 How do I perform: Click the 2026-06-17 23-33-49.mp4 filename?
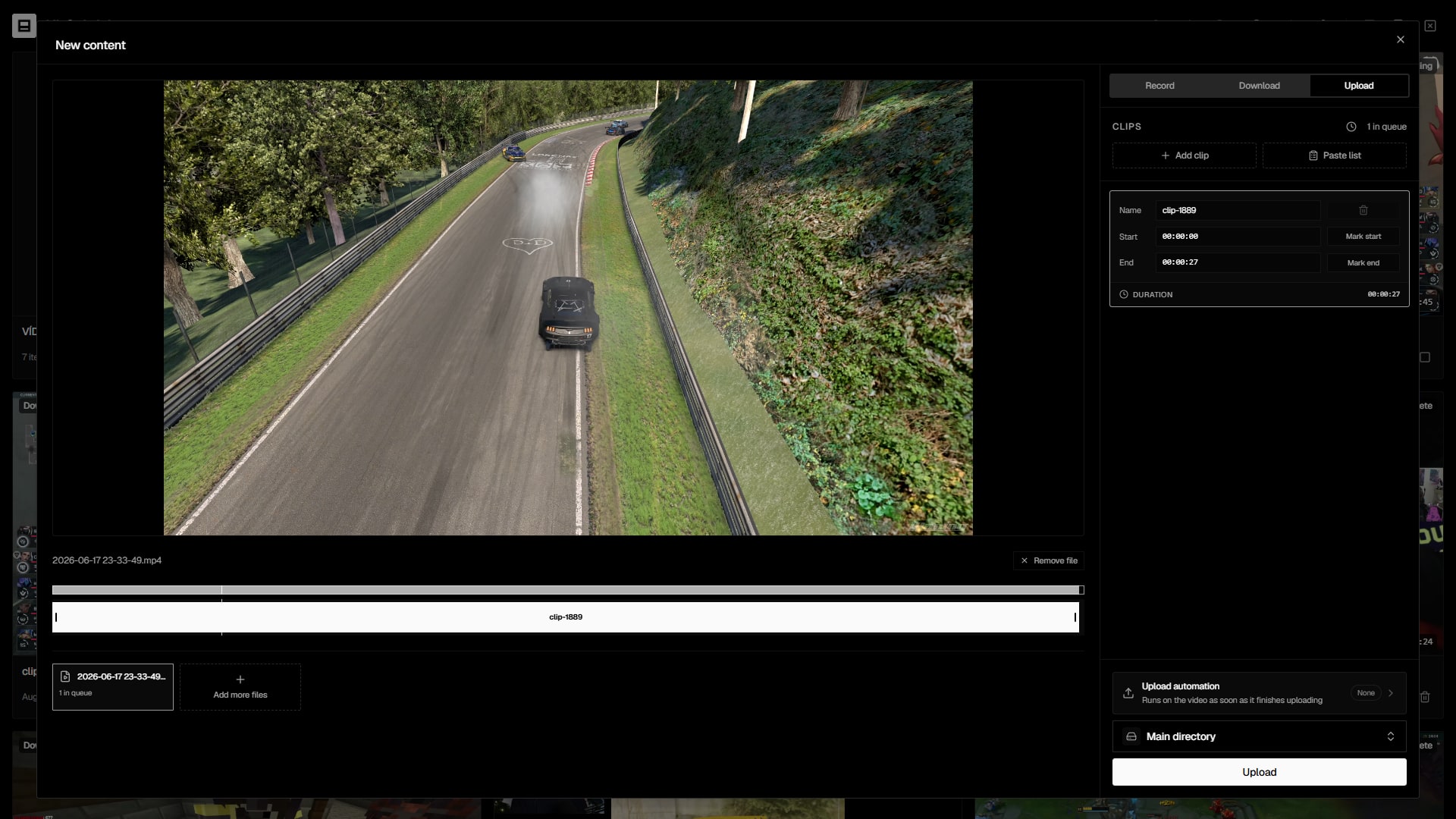107,560
